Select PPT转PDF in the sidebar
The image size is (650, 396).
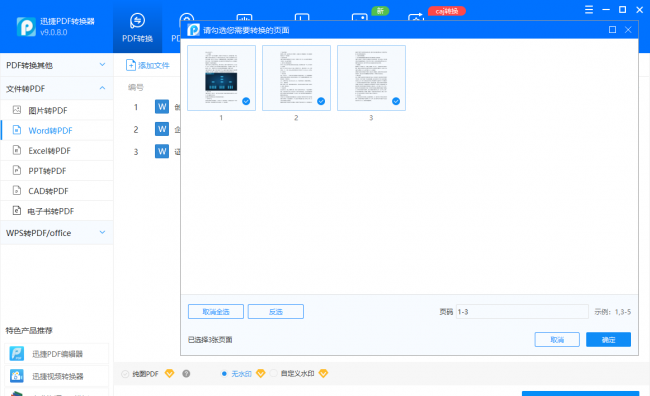coord(57,171)
